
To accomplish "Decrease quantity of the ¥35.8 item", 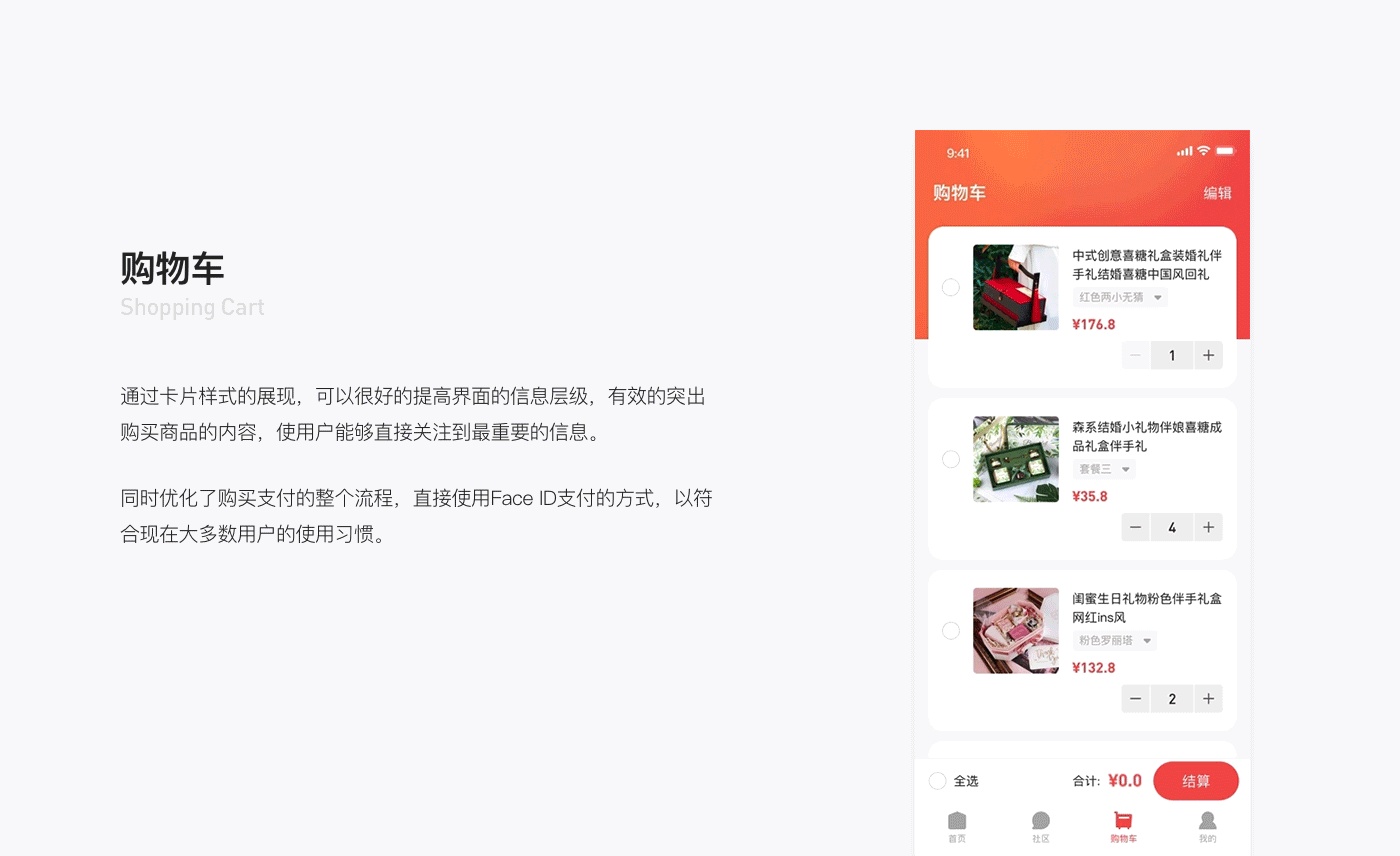I will [x=1135, y=527].
